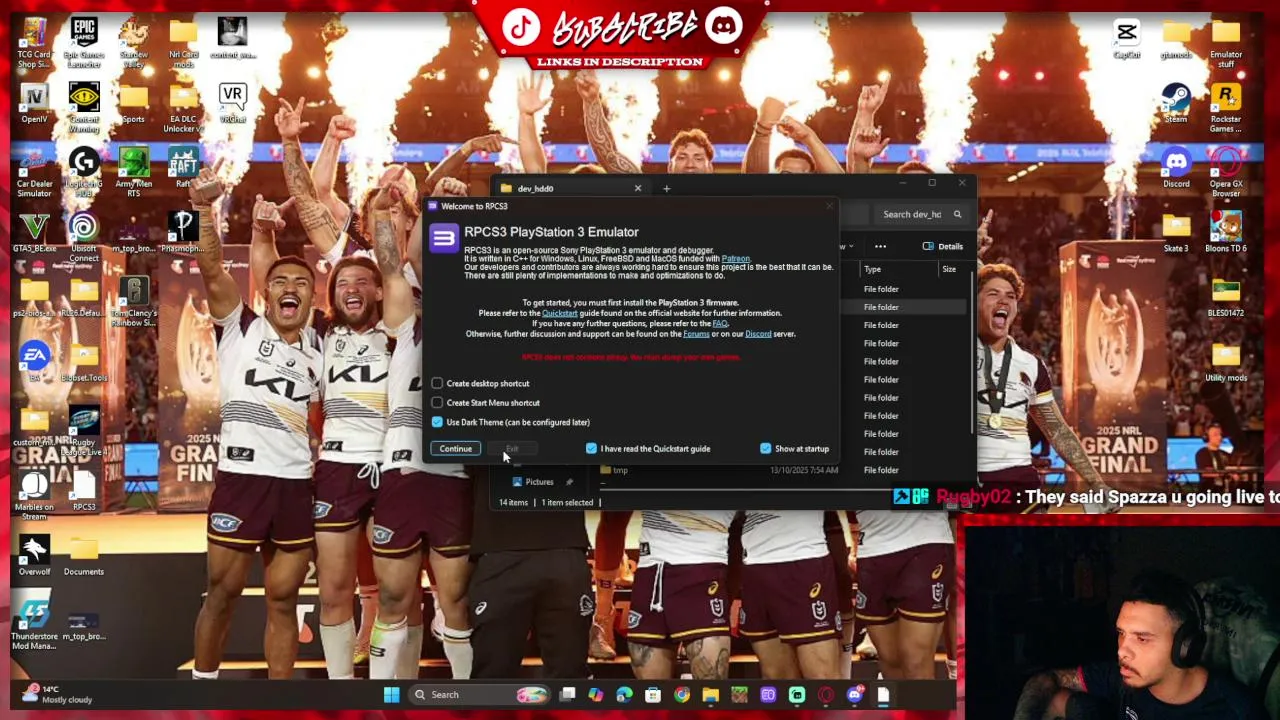Launch Microsoft Edge from the taskbar

[624, 695]
